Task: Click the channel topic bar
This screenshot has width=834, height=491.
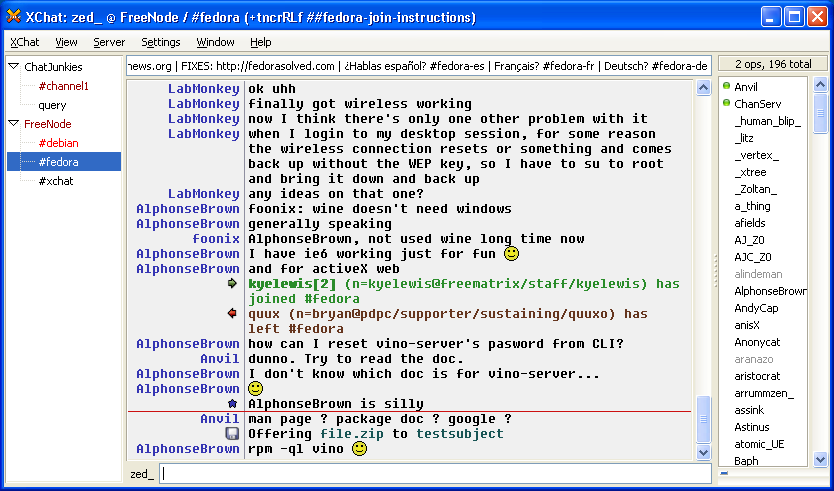Action: pyautogui.click(x=419, y=66)
